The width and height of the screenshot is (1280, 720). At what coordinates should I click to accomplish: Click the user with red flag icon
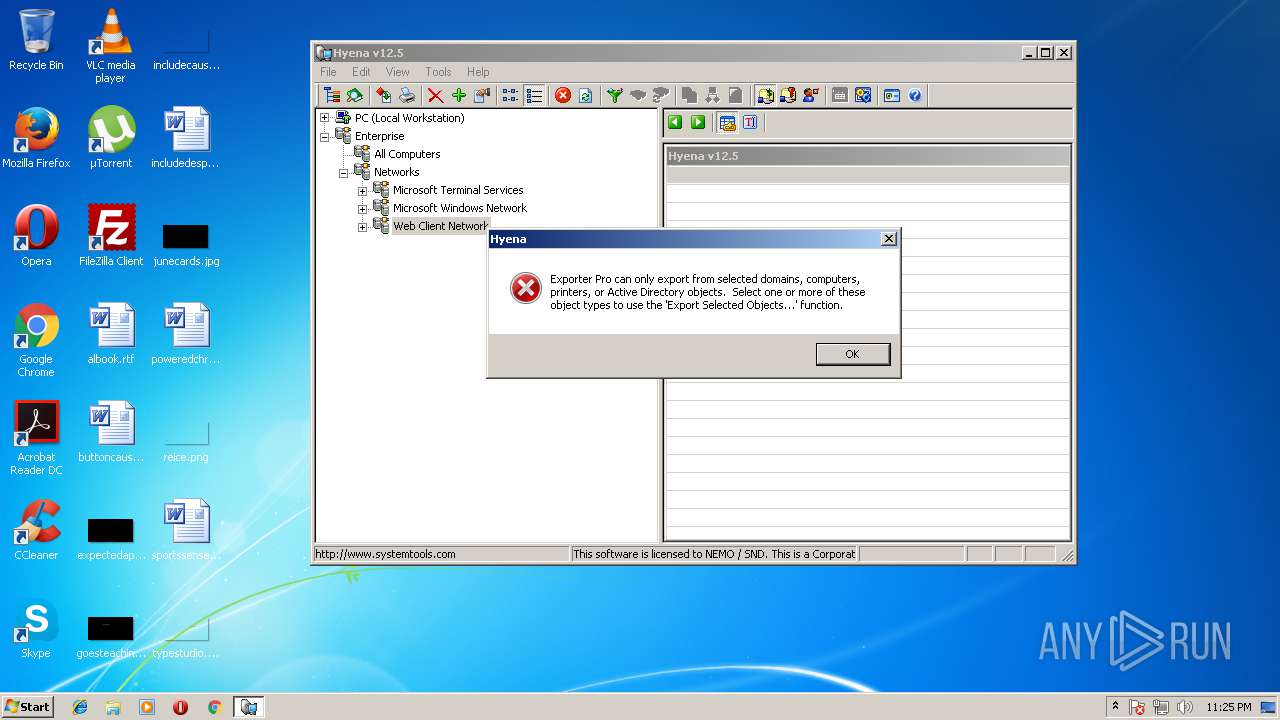811,96
